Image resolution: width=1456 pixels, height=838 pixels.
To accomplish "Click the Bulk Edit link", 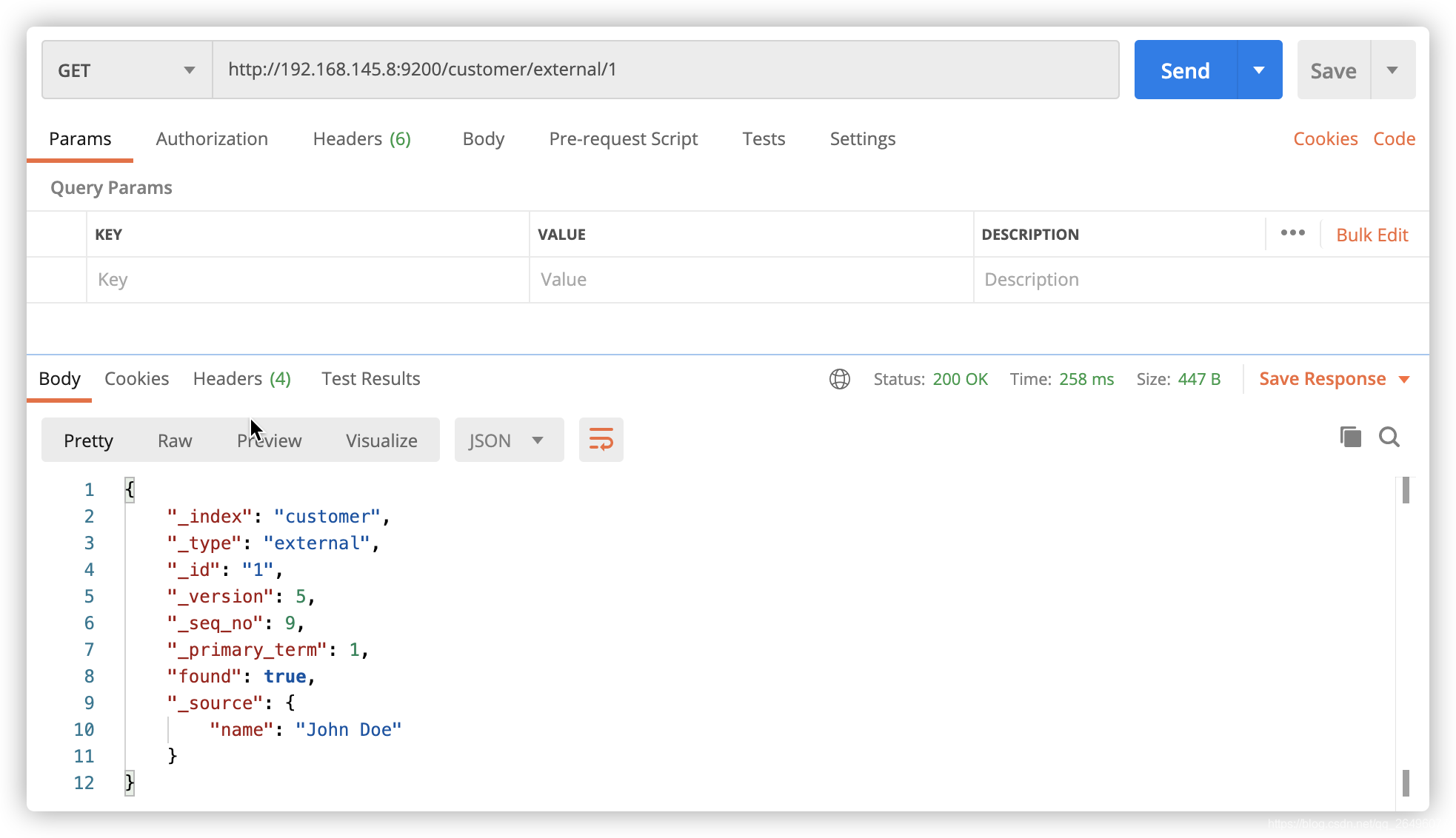I will coord(1372,235).
